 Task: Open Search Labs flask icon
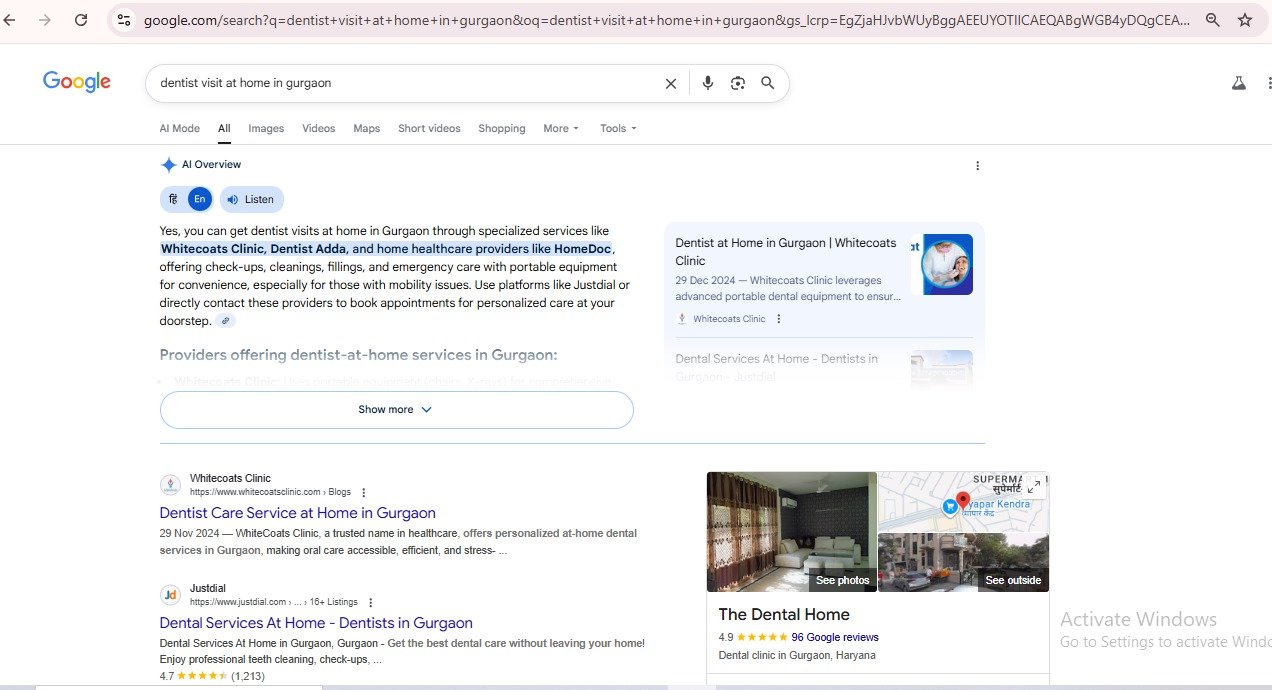[1239, 84]
